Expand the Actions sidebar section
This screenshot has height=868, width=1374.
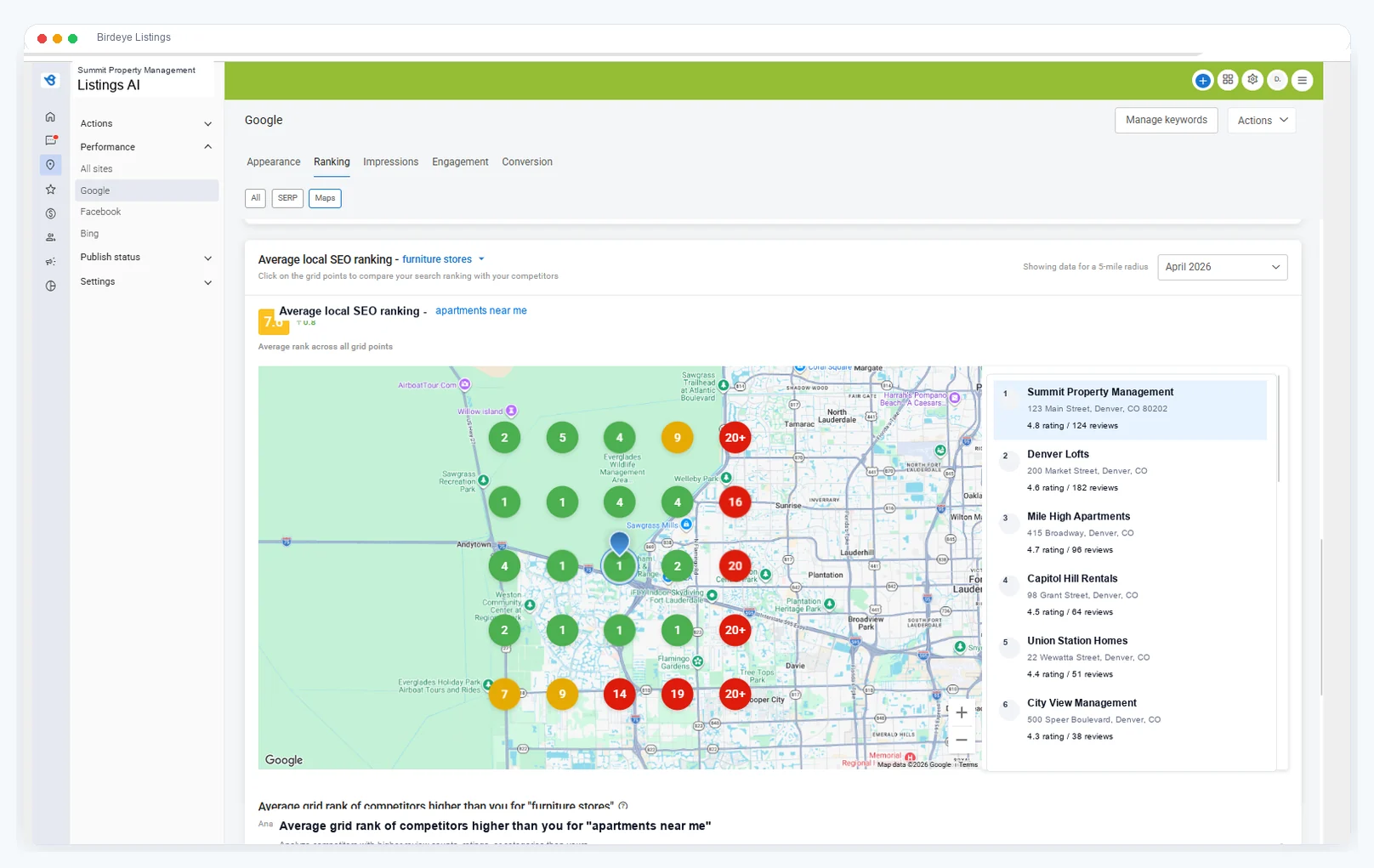pyautogui.click(x=146, y=123)
